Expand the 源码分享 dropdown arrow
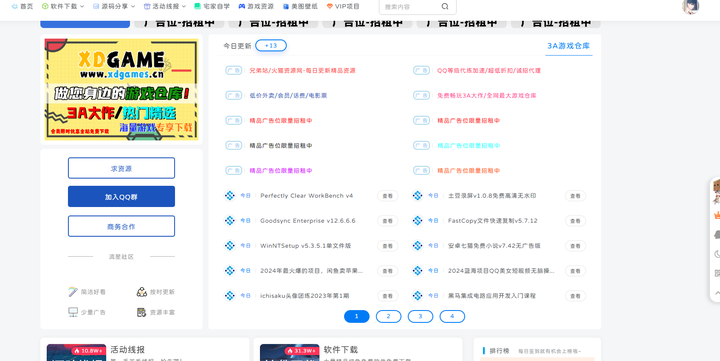Screen dimensions: 720x361 click(133, 6)
